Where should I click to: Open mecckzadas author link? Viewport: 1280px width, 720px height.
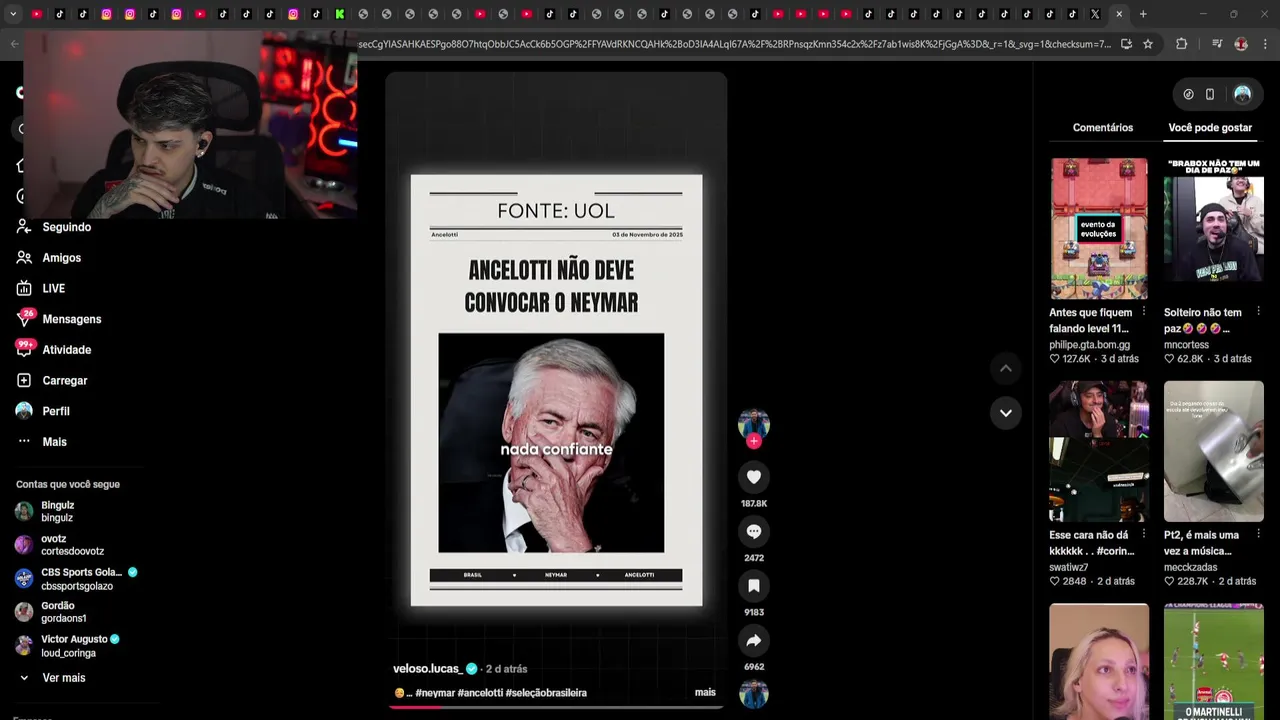pos(1190,567)
